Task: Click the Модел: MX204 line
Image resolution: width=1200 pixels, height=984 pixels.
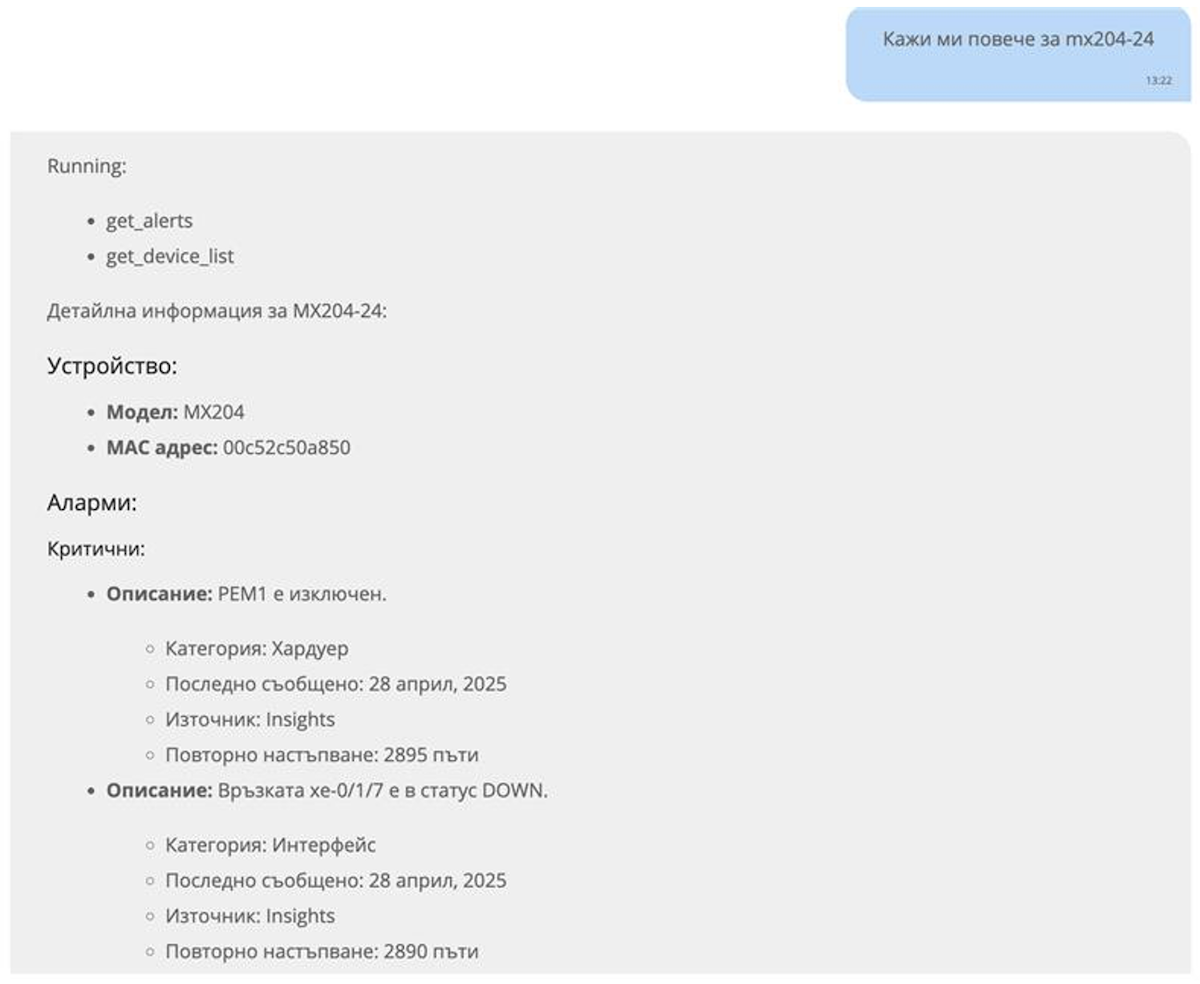Action: (x=175, y=412)
